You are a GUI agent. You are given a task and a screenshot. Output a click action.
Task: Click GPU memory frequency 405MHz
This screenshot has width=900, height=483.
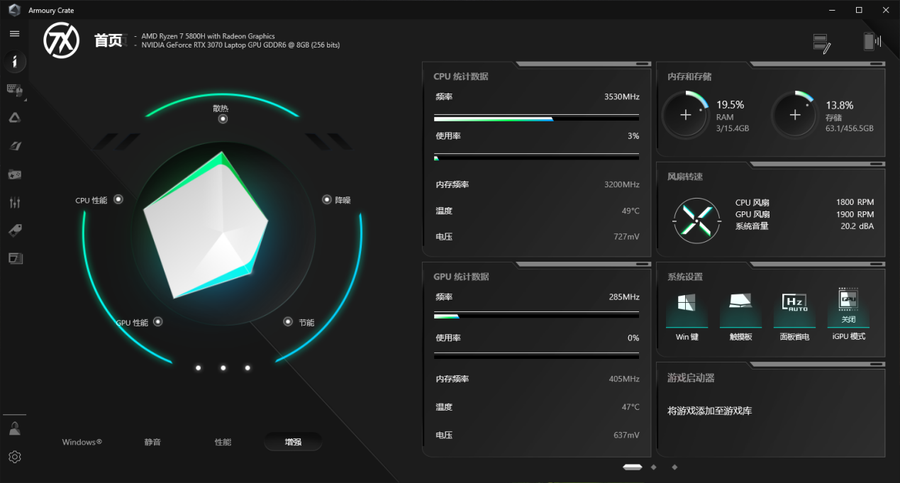click(x=624, y=379)
